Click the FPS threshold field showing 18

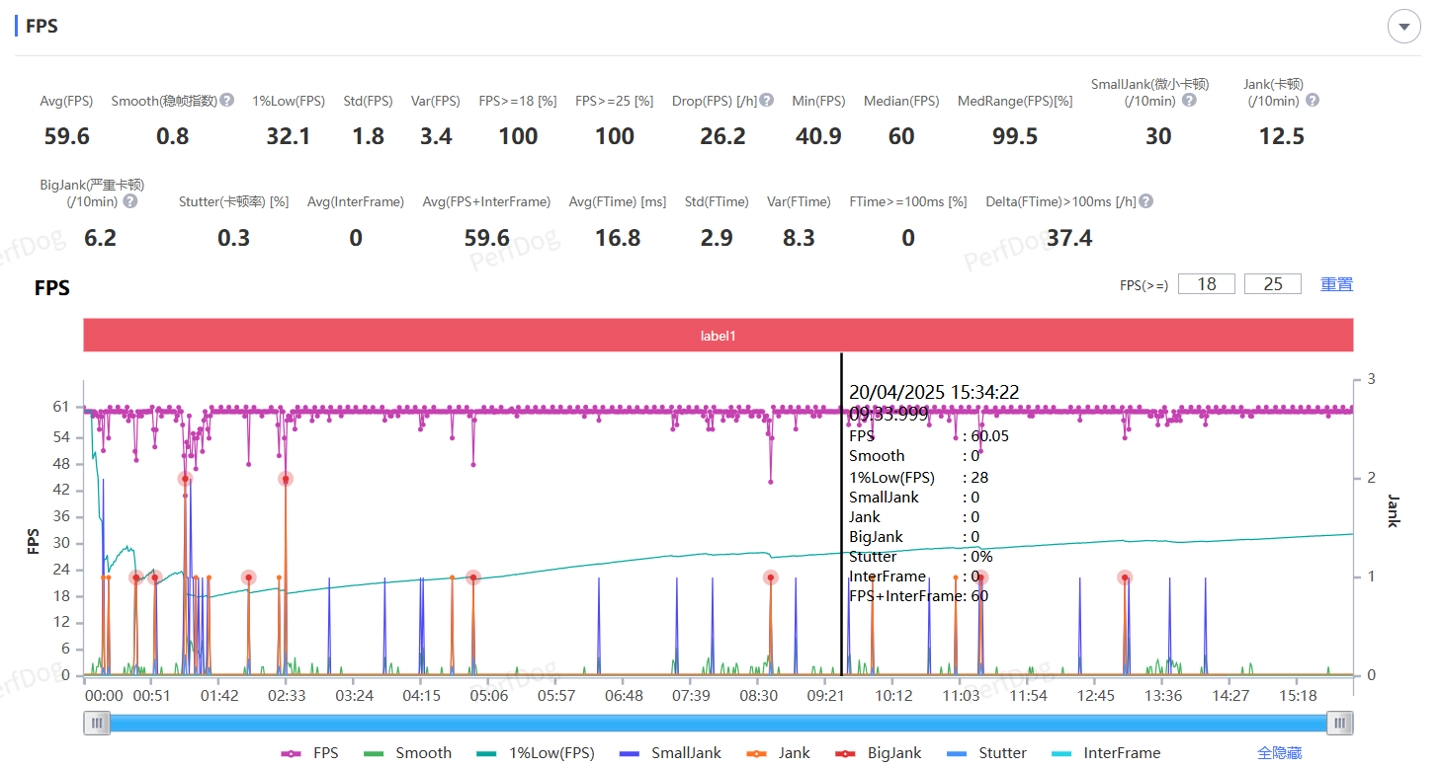[x=1206, y=284]
